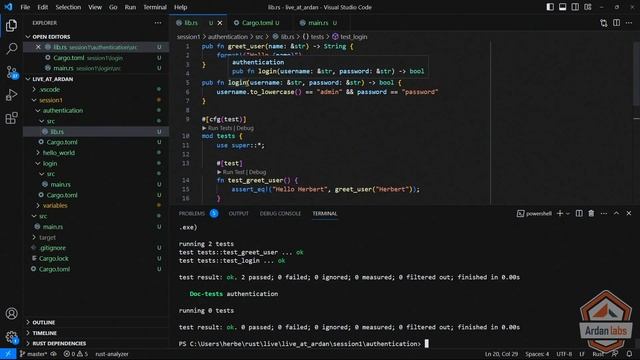Open the Help menu

(180, 7)
